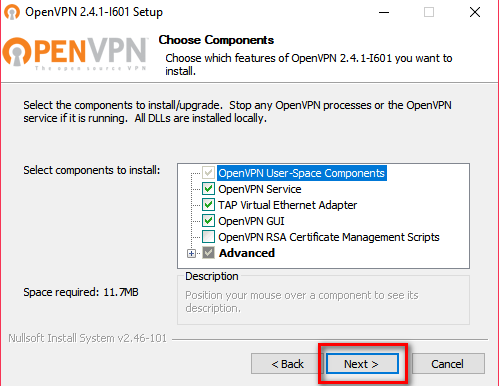Select OpenVPN User-Space Components row
Screen dimensions: 499x386
(302, 173)
